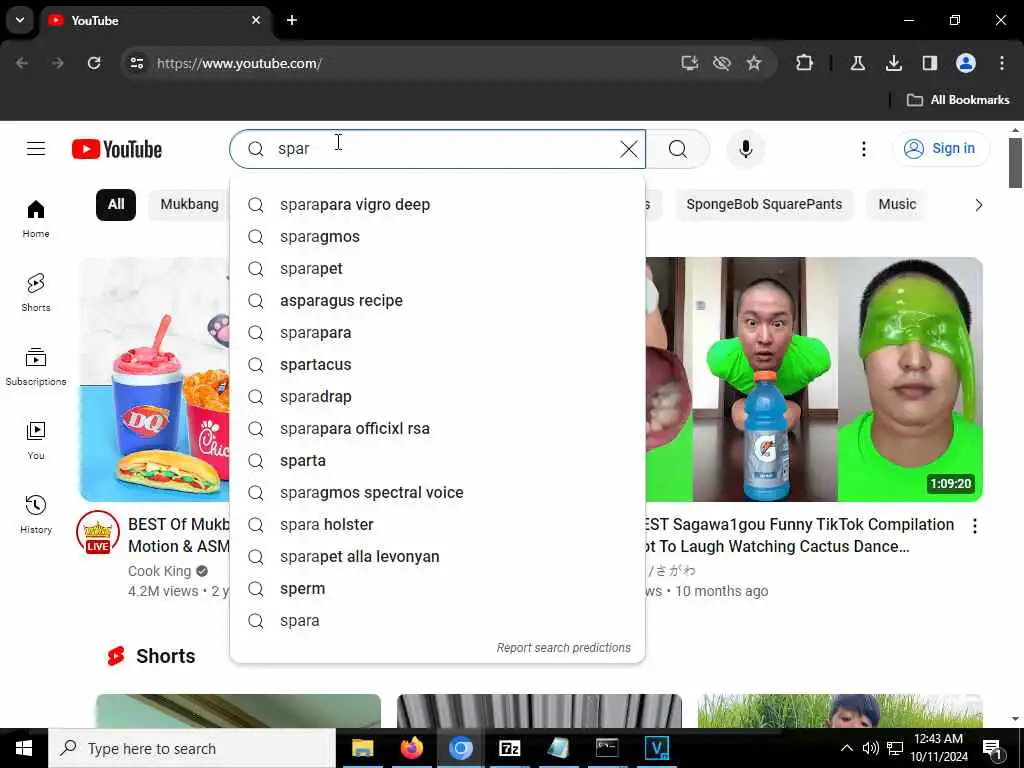The height and width of the screenshot is (768, 1024).
Task: Choose suggestion 'sparapara officixl rsa'
Action: point(438,428)
